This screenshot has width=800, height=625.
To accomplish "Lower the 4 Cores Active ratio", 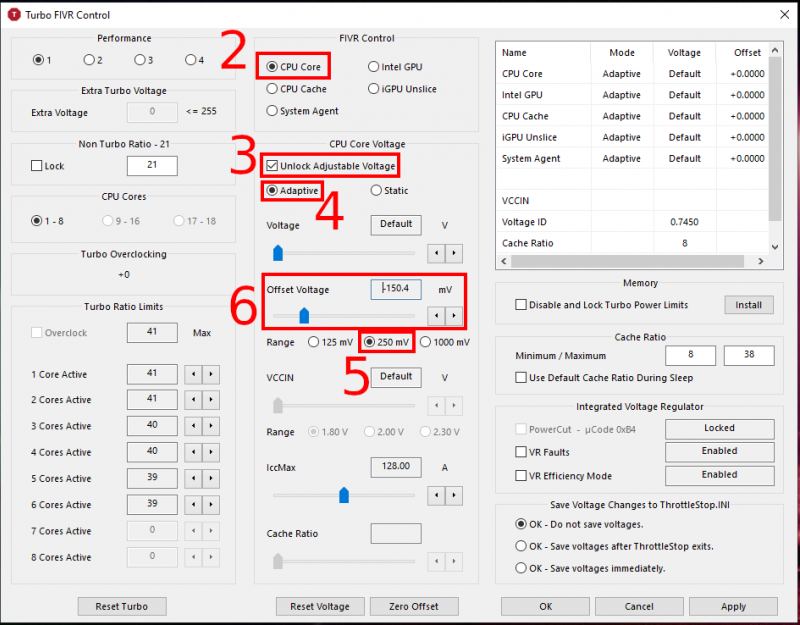I will coord(193,453).
